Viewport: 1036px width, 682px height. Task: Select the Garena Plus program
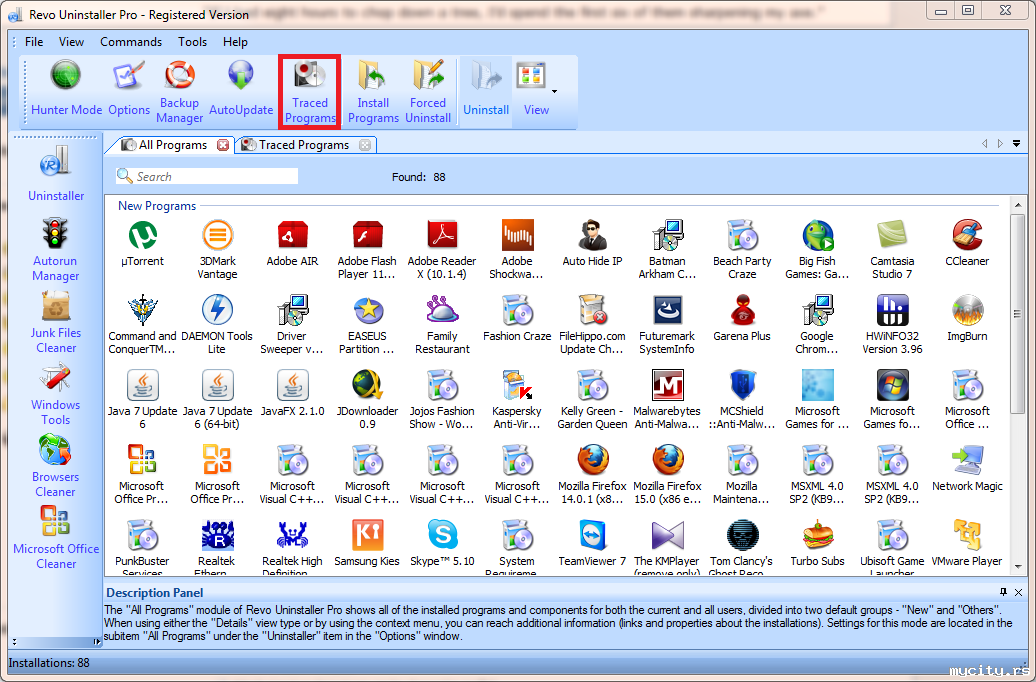coord(742,318)
